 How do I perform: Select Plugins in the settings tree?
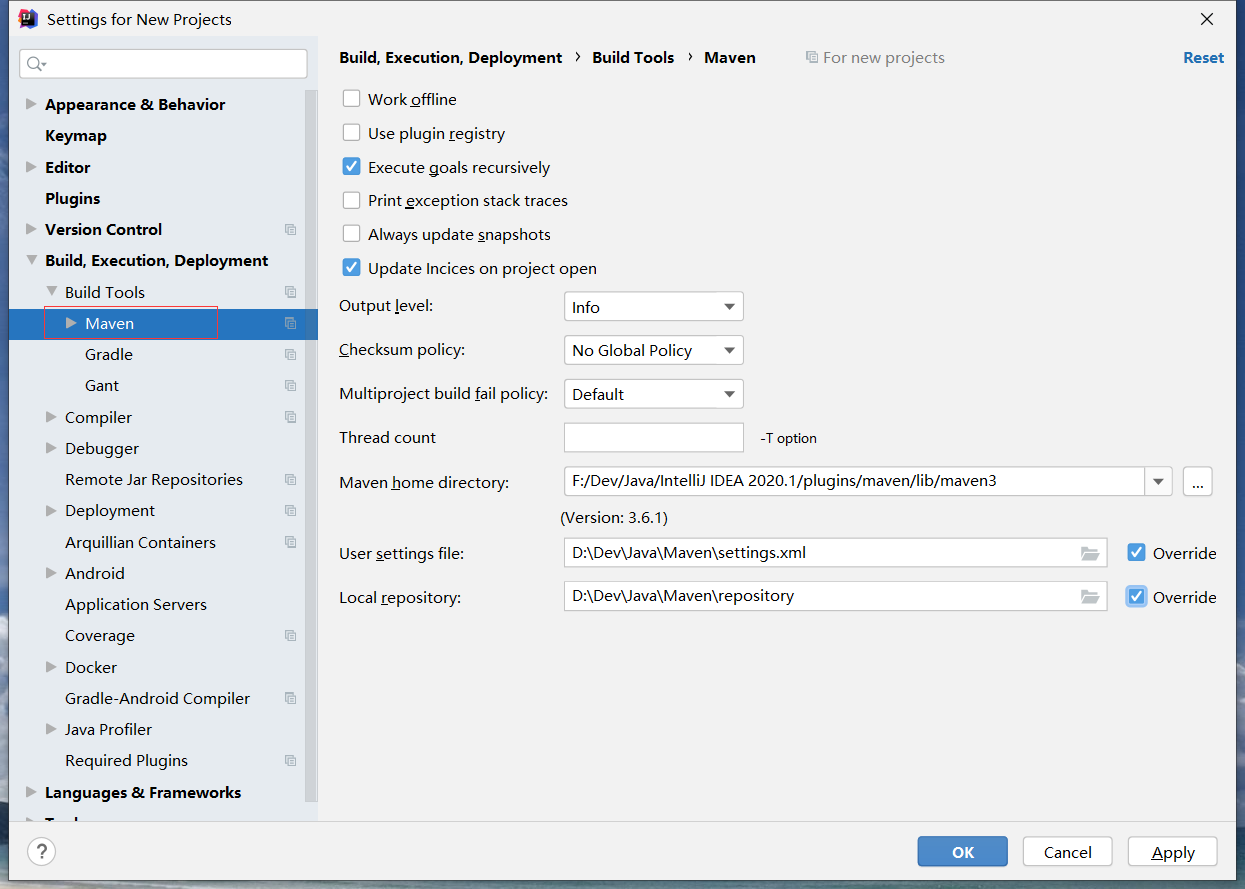pyautogui.click(x=73, y=198)
